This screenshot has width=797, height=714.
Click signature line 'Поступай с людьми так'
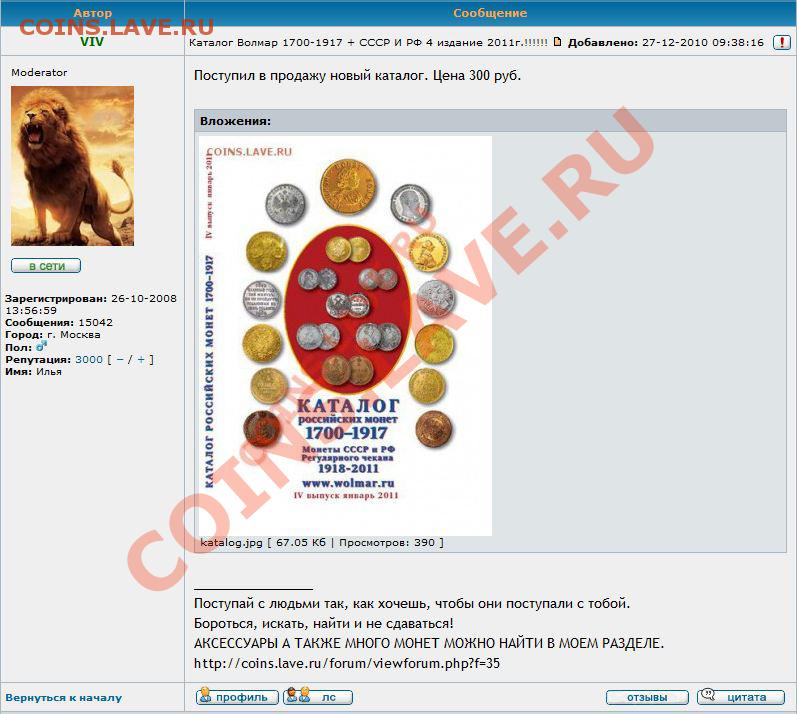click(x=412, y=604)
